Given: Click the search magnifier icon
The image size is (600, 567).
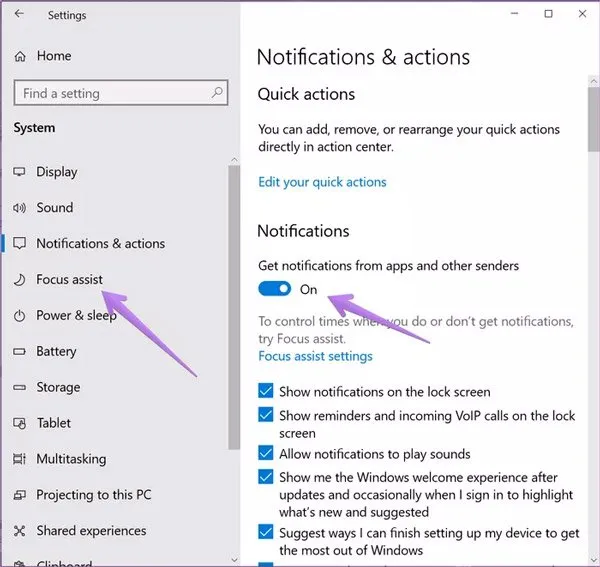Looking at the screenshot, I should (x=216, y=93).
